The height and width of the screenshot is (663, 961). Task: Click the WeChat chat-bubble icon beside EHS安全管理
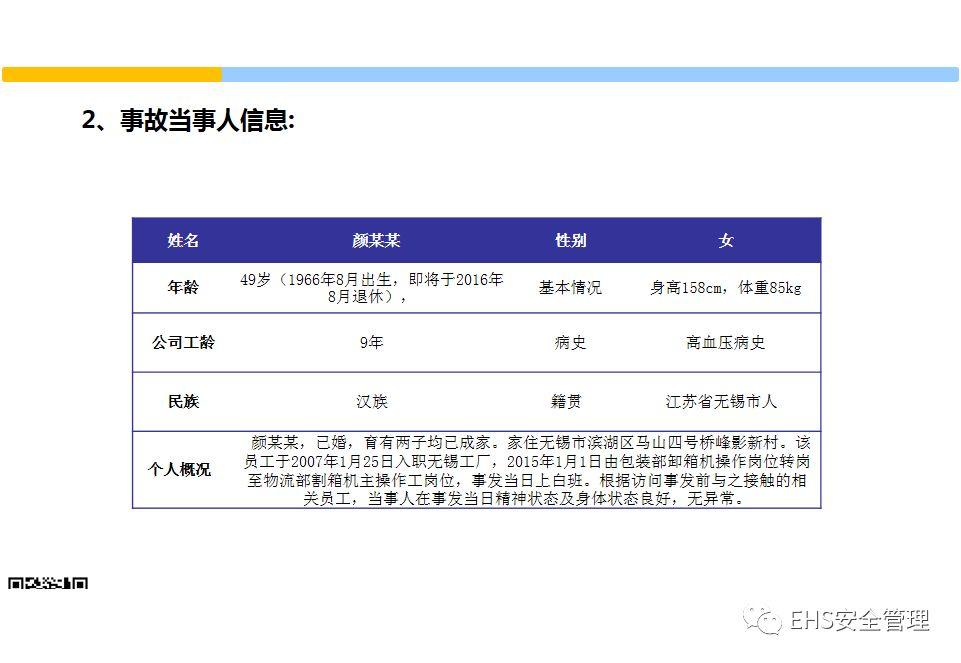coord(765,620)
